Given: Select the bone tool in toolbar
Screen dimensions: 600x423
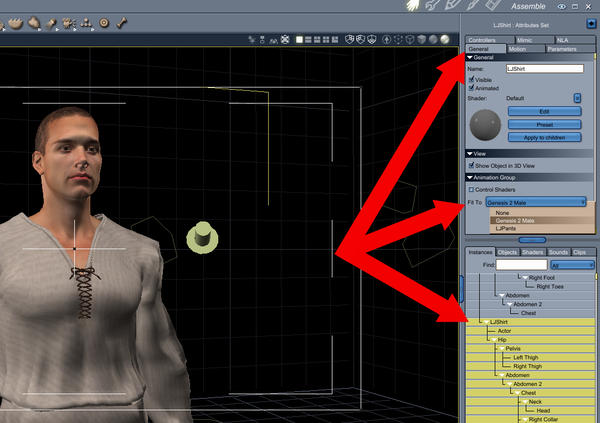Looking at the screenshot, I should (122, 23).
